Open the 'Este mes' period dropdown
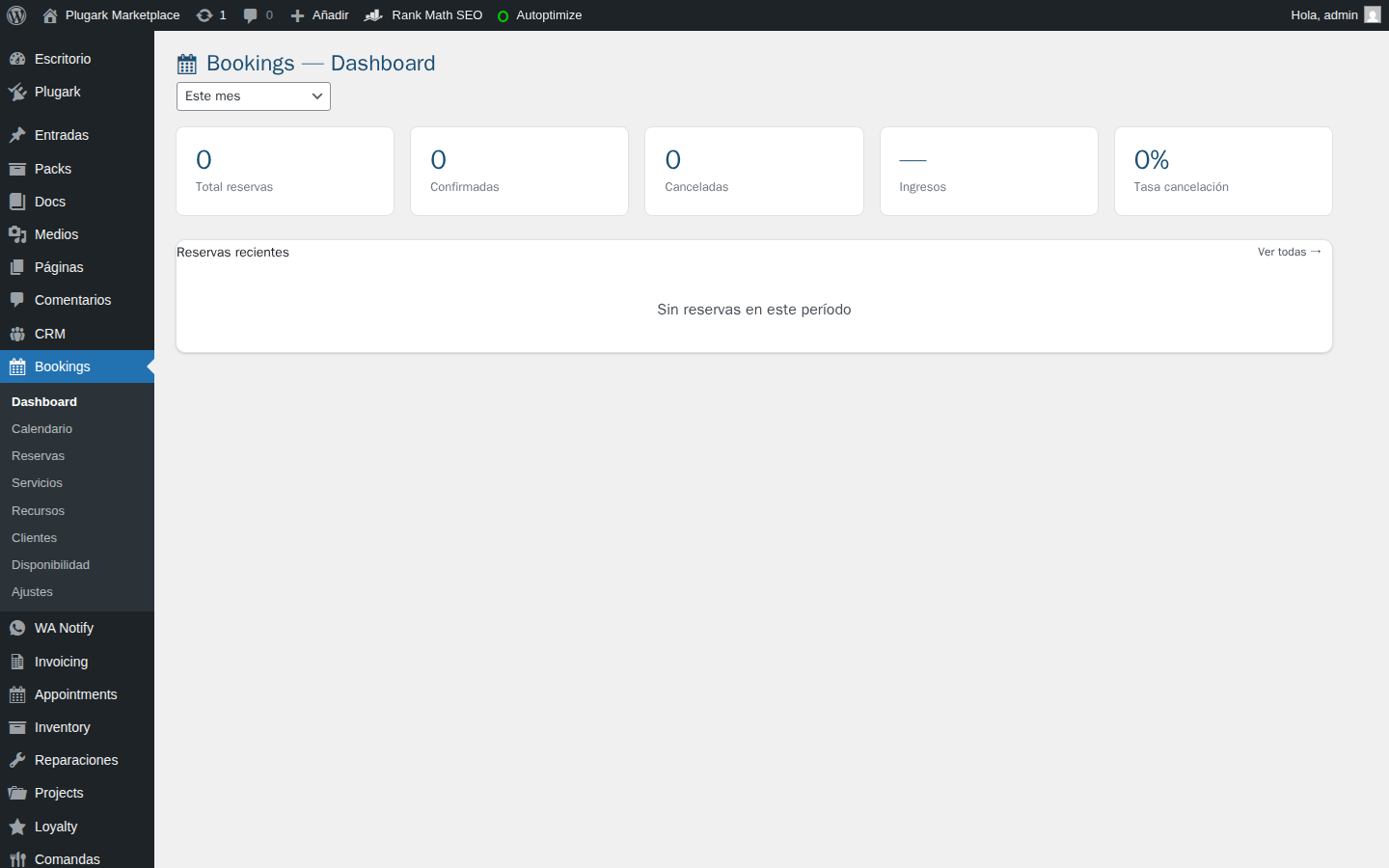 (253, 96)
